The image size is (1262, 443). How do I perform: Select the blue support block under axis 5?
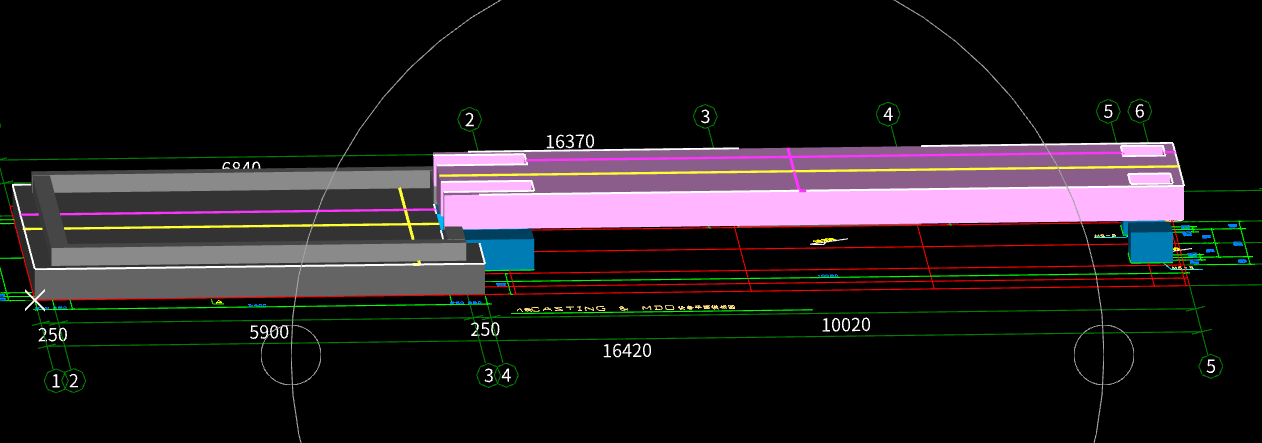point(1150,242)
